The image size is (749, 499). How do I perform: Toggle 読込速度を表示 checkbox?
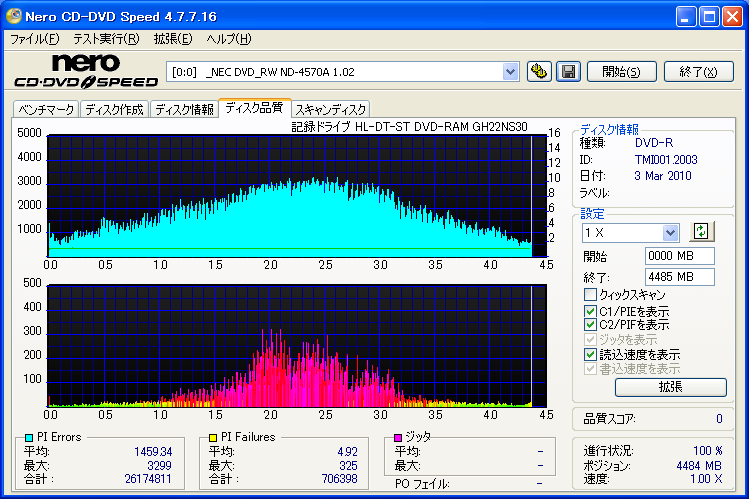click(x=590, y=354)
